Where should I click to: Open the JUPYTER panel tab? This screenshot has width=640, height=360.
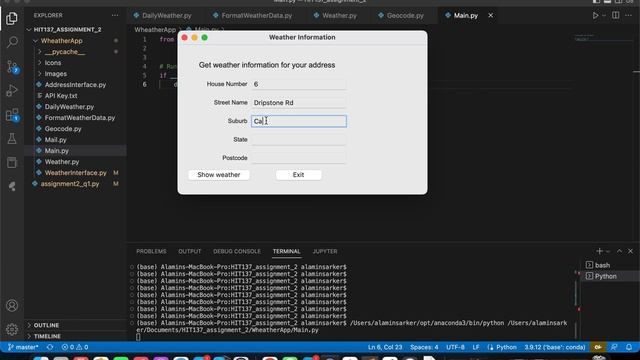pos(325,251)
